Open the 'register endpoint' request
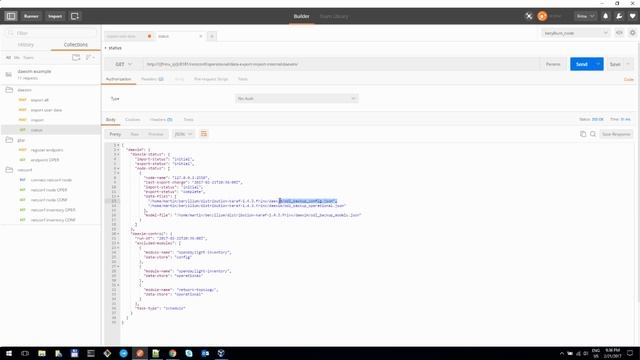The height and width of the screenshot is (360, 640). 47,150
